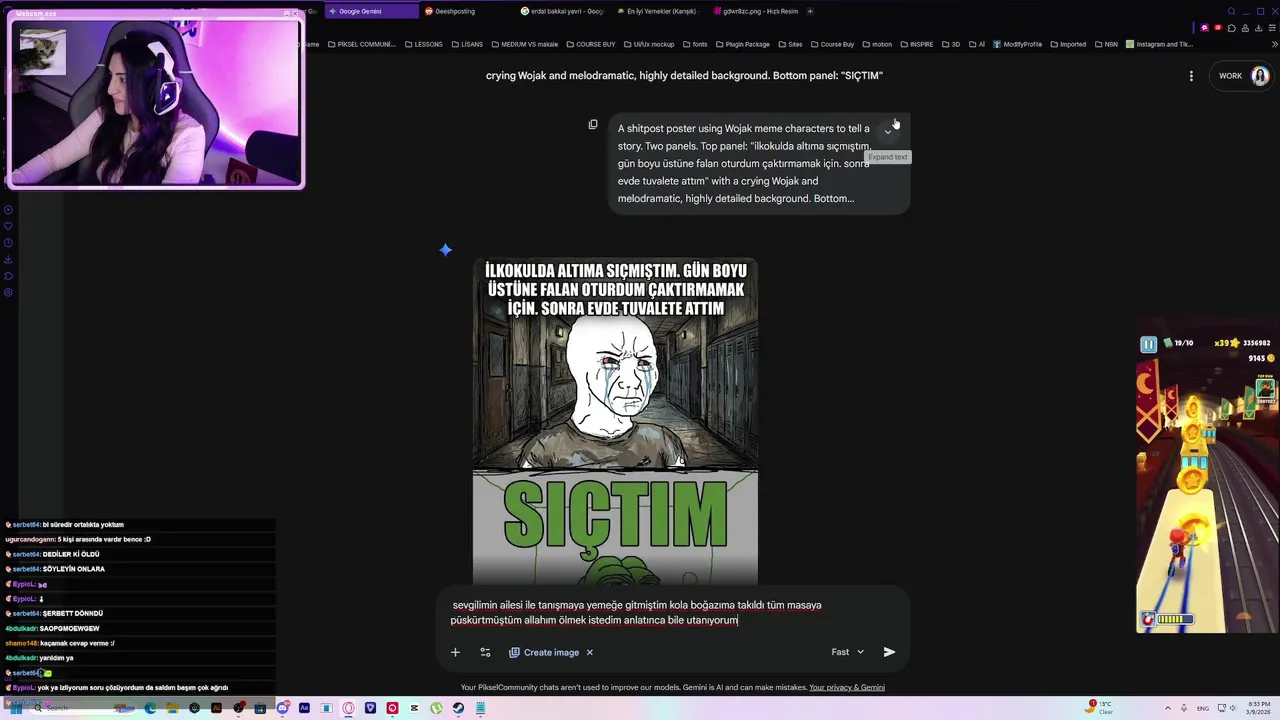Viewport: 1280px width, 720px height.
Task: Open After Effects from the taskbar
Action: click(x=304, y=708)
